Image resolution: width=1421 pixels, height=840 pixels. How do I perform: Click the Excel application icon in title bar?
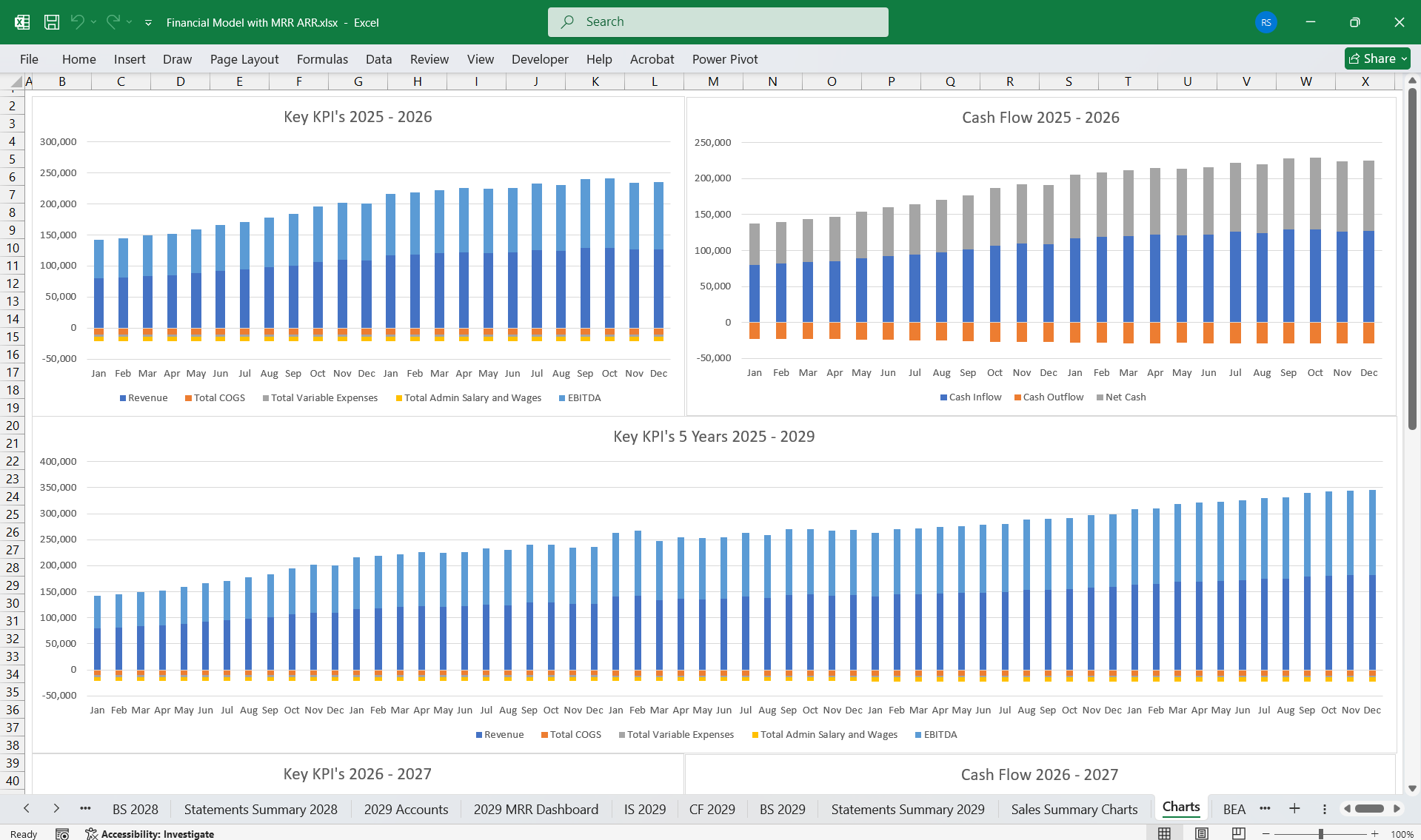coord(21,22)
